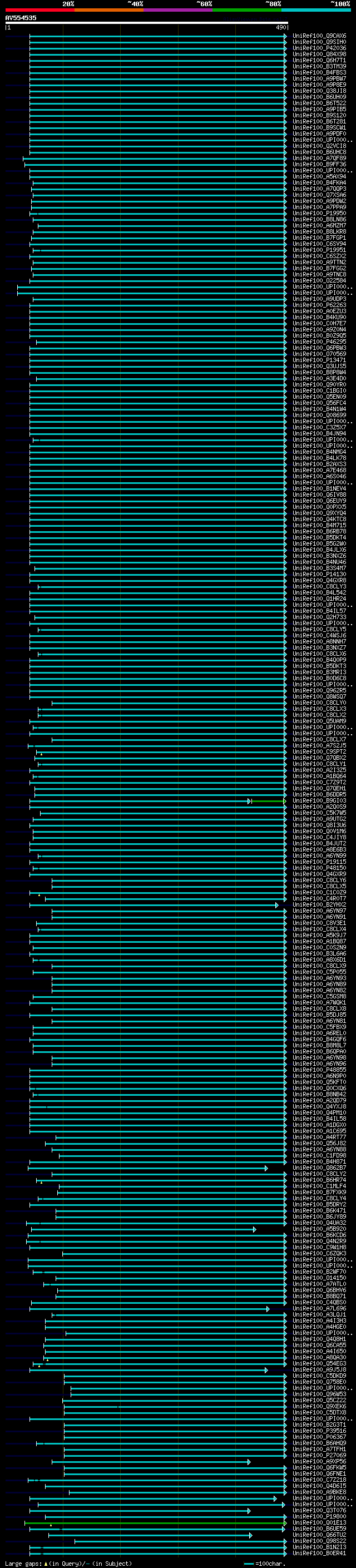Click the arrowhead ending the UniRef100_A7L696 alignment

(x=268, y=1309)
